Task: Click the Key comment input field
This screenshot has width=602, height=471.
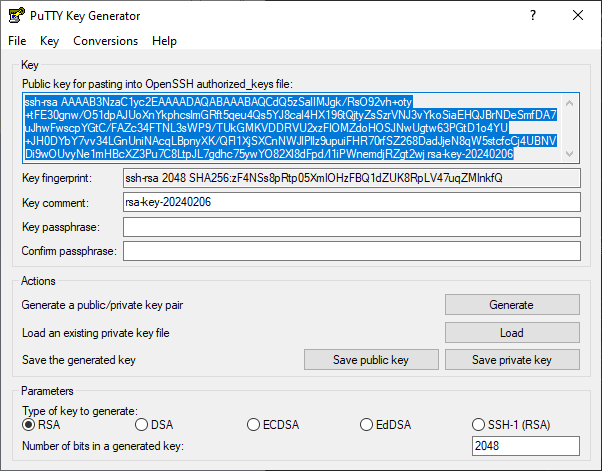Action: (x=352, y=202)
